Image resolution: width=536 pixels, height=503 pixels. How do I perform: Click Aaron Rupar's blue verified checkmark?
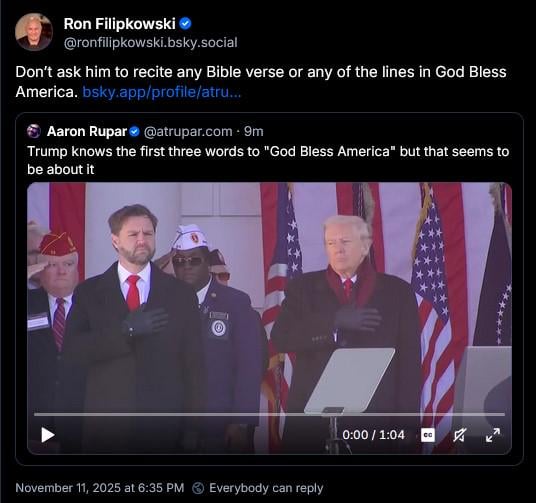tap(135, 132)
